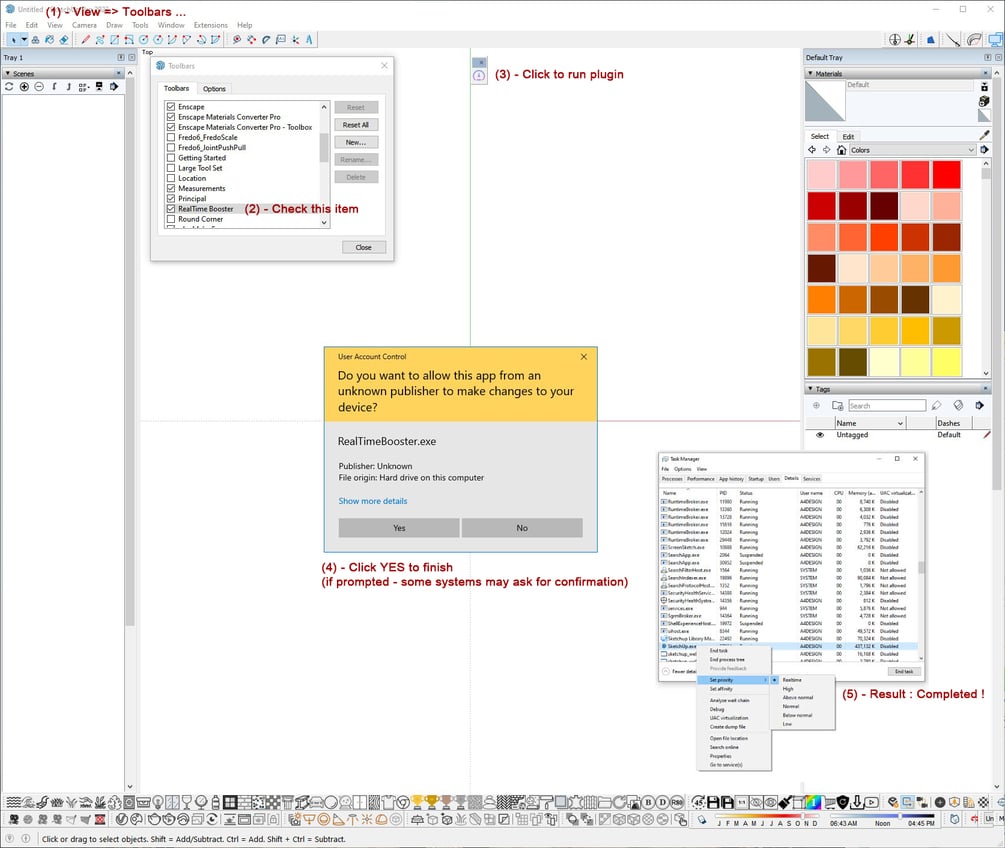1005x848 pixels.
Task: Click the Sample Paint eyedropper icon
Action: point(984,135)
